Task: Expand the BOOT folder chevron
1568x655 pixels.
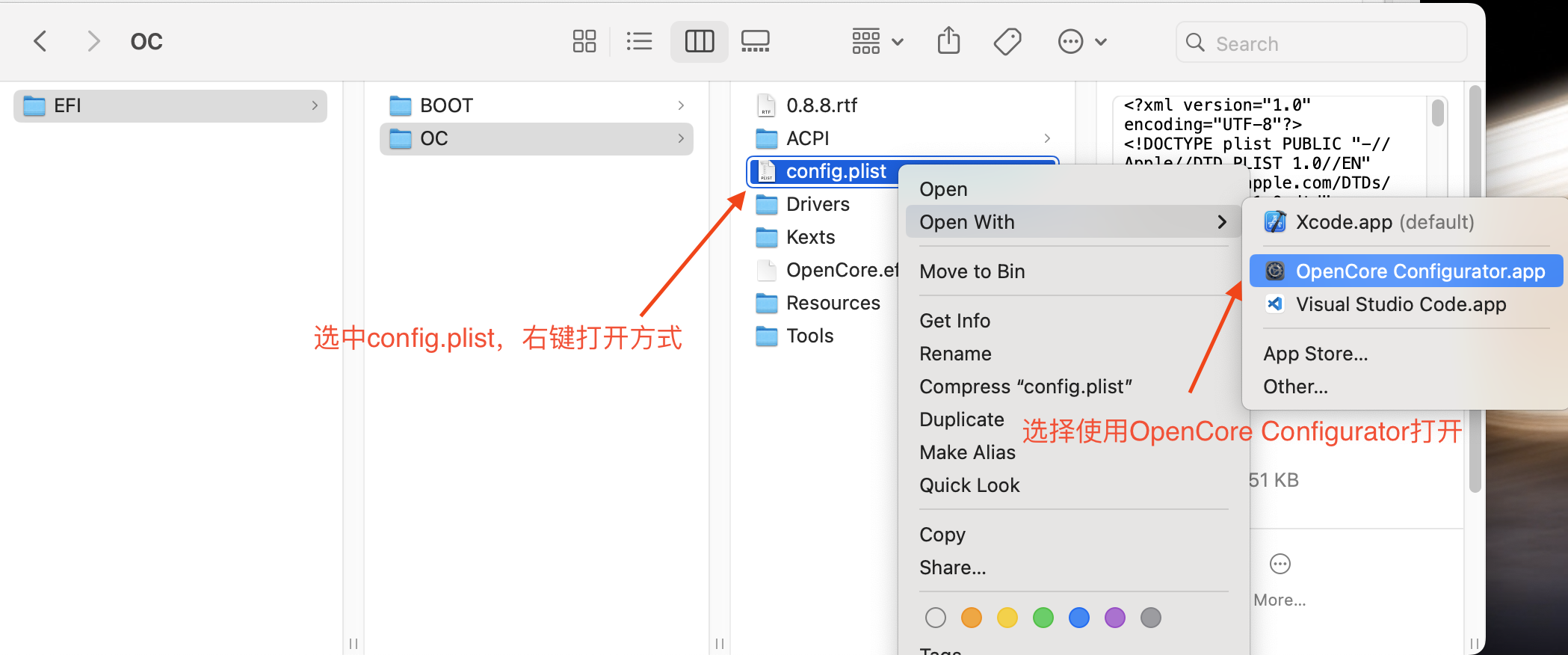Action: click(x=681, y=105)
